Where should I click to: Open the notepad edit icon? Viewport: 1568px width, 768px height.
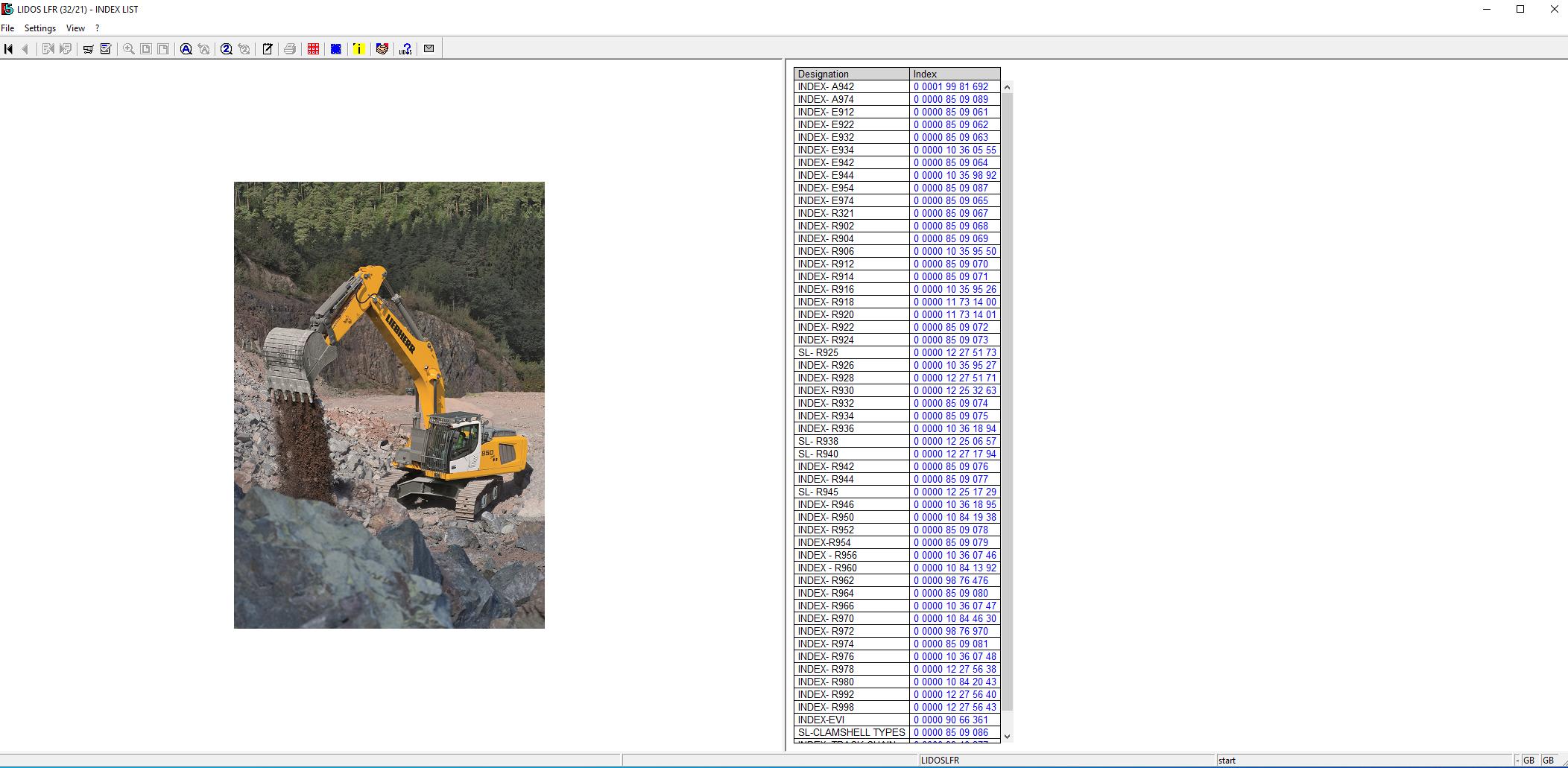point(268,49)
